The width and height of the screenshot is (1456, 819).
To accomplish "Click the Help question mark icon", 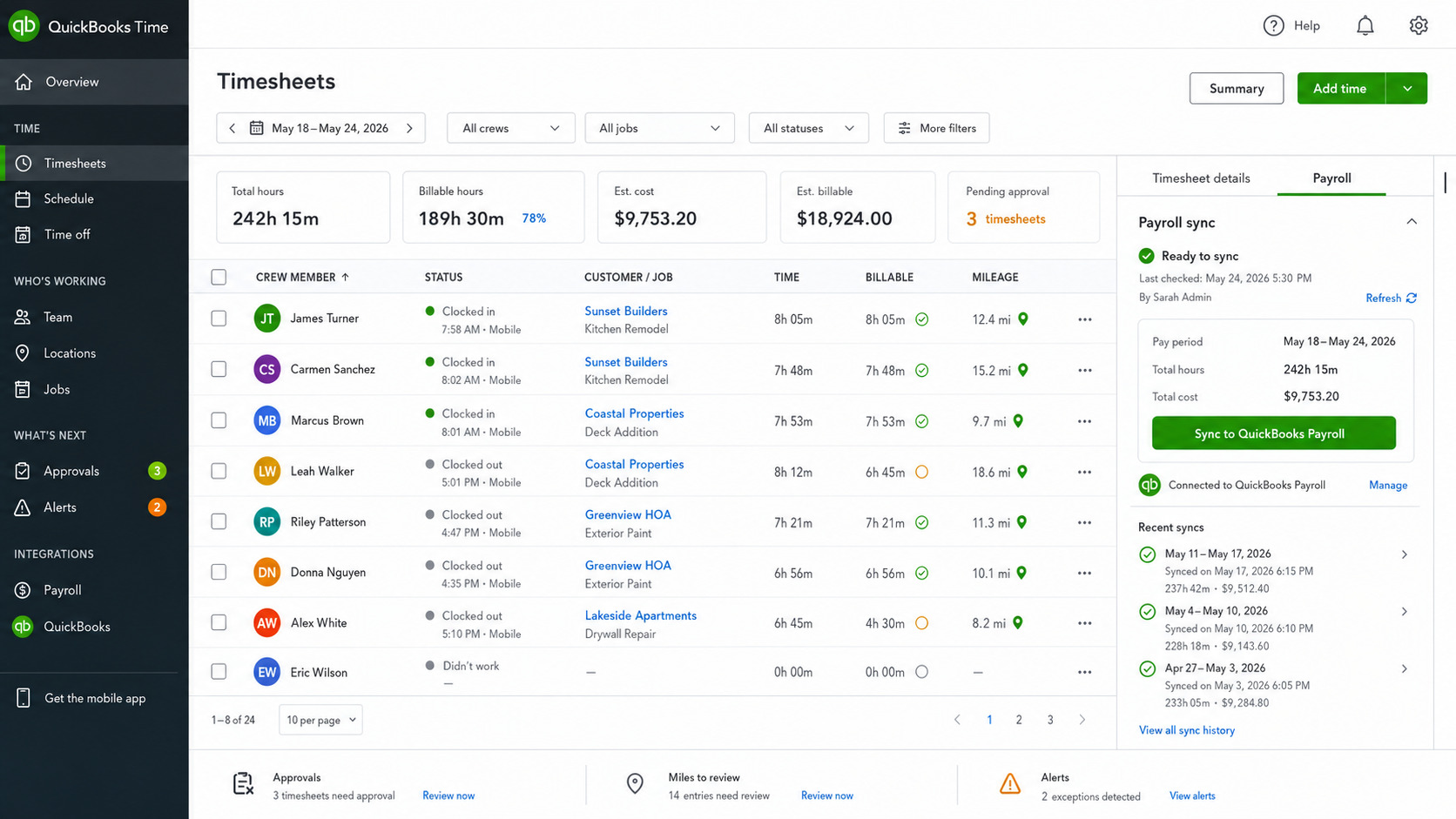I will [1273, 26].
